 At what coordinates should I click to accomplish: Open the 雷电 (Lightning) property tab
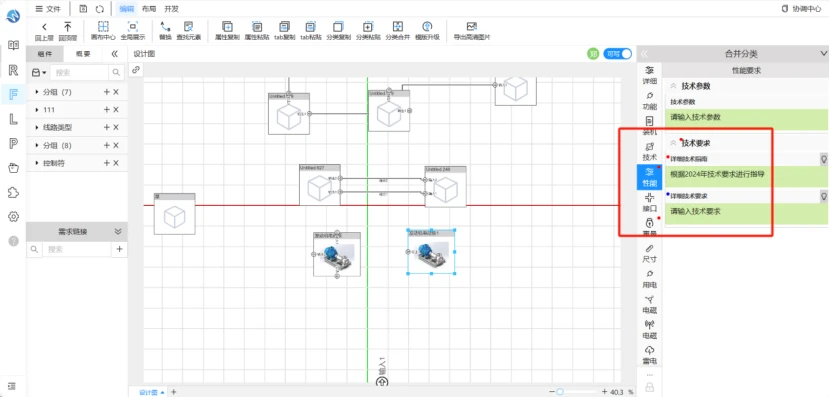(649, 355)
